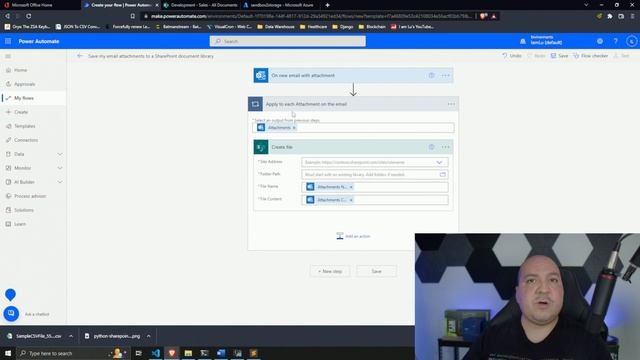Screen dimensions: 640x360
Task: Open ellipsis menu of Apply to each
Action: (451, 104)
